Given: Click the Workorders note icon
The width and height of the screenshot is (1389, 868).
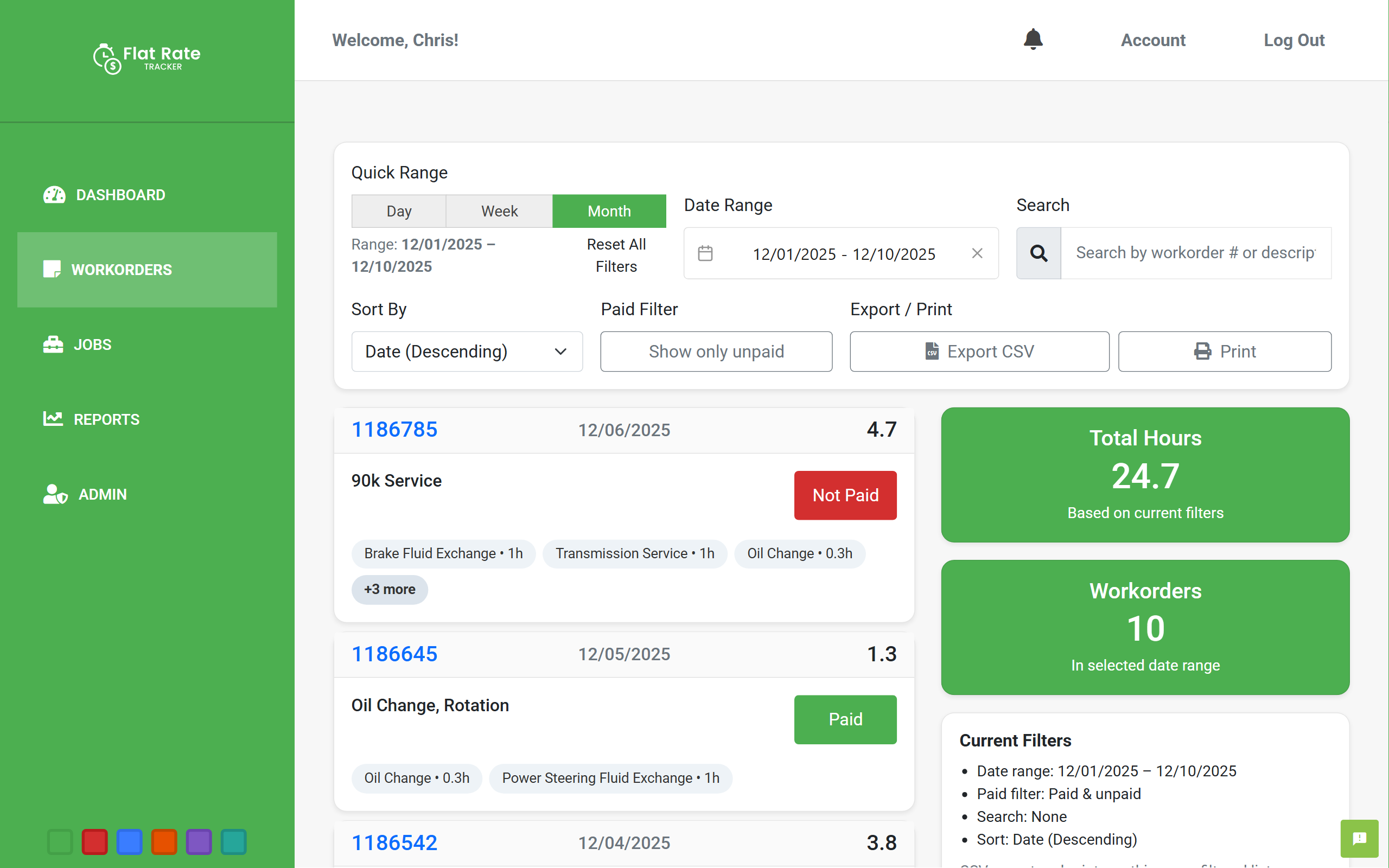Looking at the screenshot, I should [52, 269].
